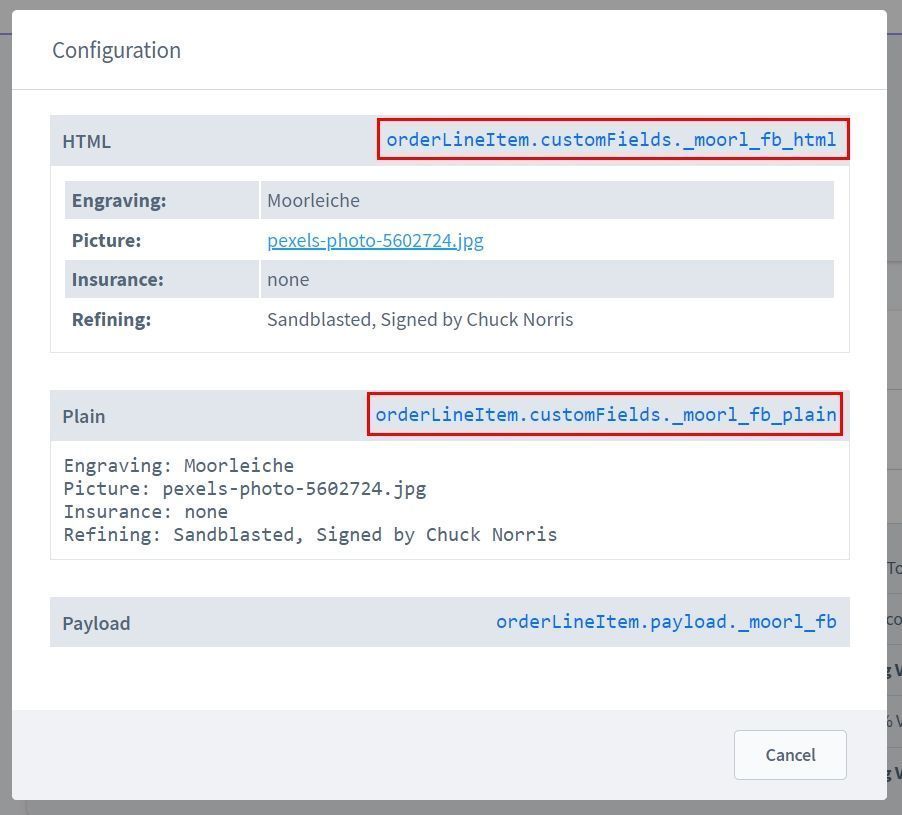Click the Engraving label in HTML table
This screenshot has height=815, width=902.
tap(119, 200)
